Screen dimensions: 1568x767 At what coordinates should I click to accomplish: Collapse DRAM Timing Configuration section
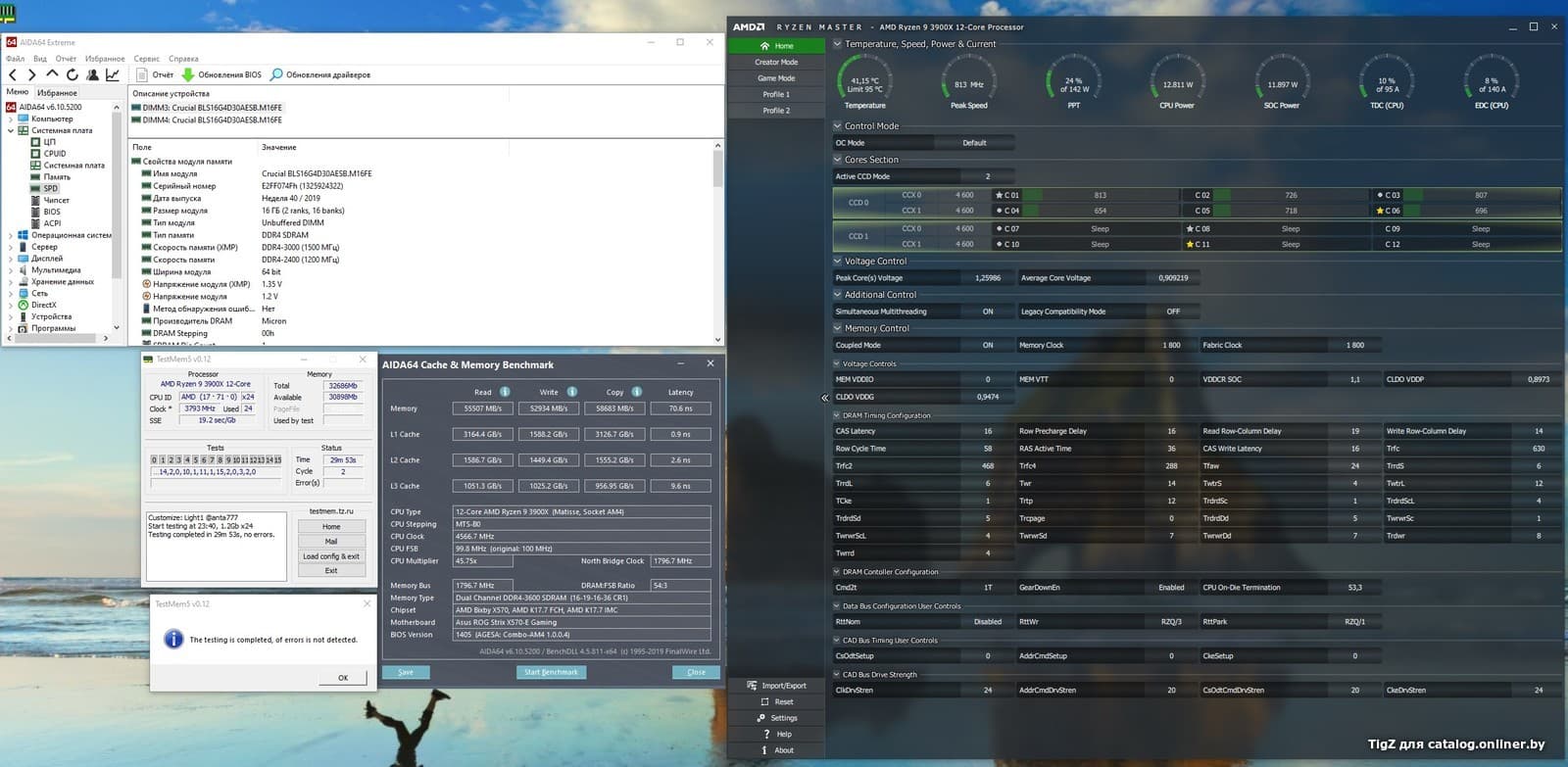[836, 415]
